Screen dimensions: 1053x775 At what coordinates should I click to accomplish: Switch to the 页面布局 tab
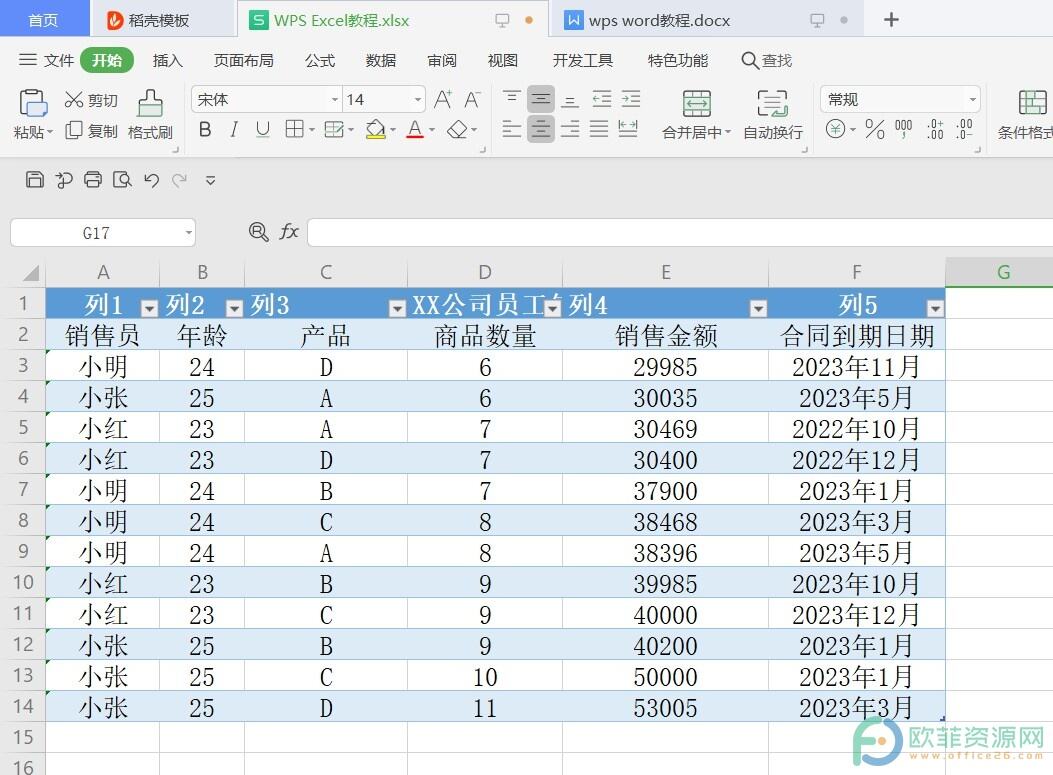click(x=244, y=60)
